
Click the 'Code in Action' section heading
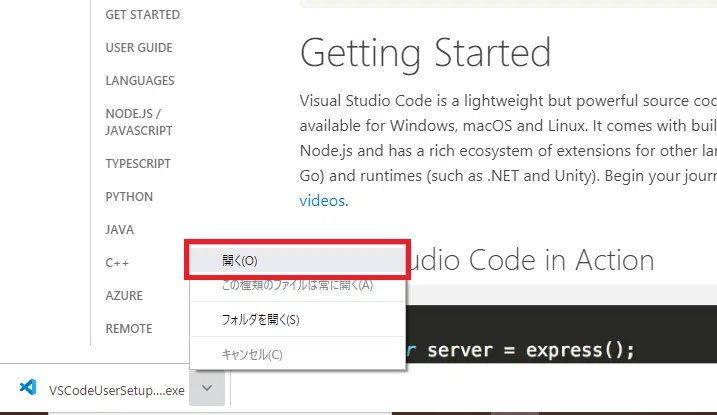[x=562, y=260]
